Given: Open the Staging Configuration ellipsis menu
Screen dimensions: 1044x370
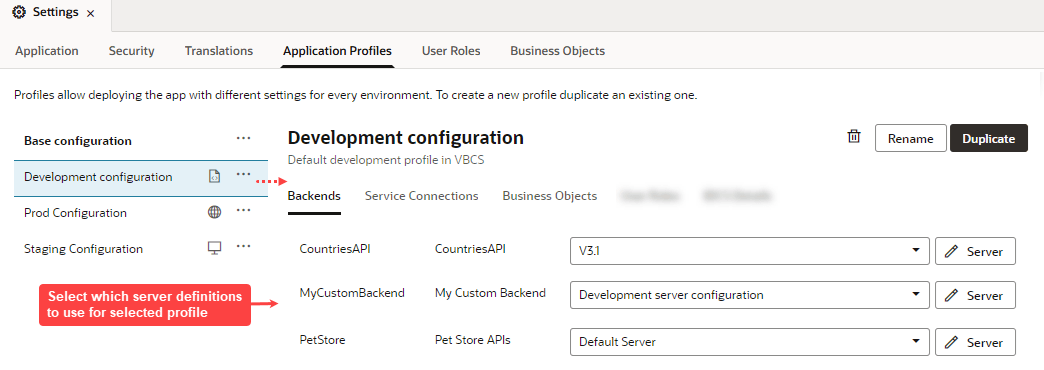Looking at the screenshot, I should click(244, 246).
